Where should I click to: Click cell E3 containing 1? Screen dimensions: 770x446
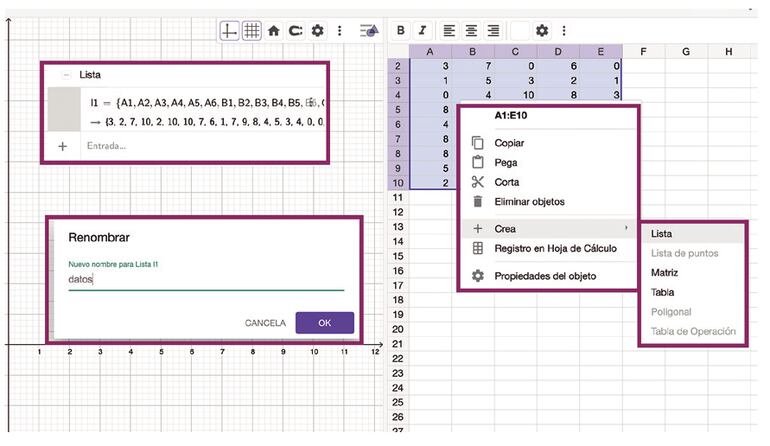[601, 81]
